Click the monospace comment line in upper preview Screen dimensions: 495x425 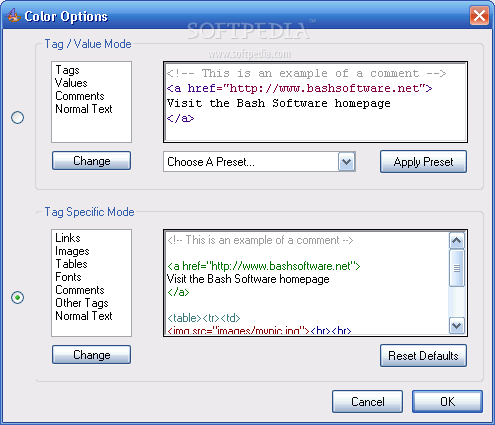coord(306,73)
